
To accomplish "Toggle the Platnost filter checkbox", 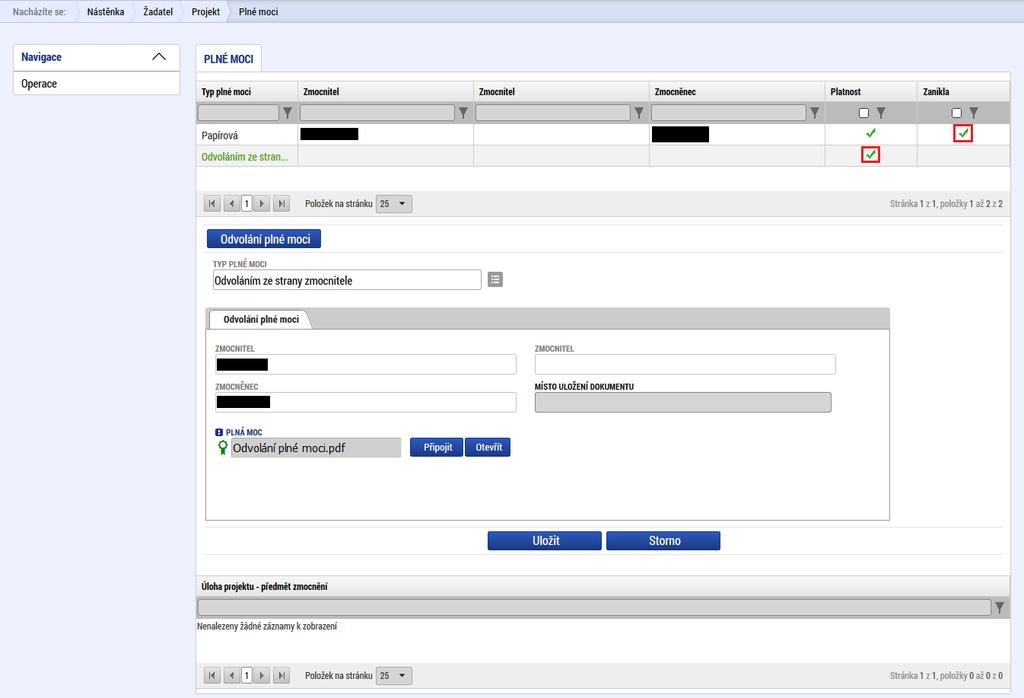I will click(x=864, y=113).
